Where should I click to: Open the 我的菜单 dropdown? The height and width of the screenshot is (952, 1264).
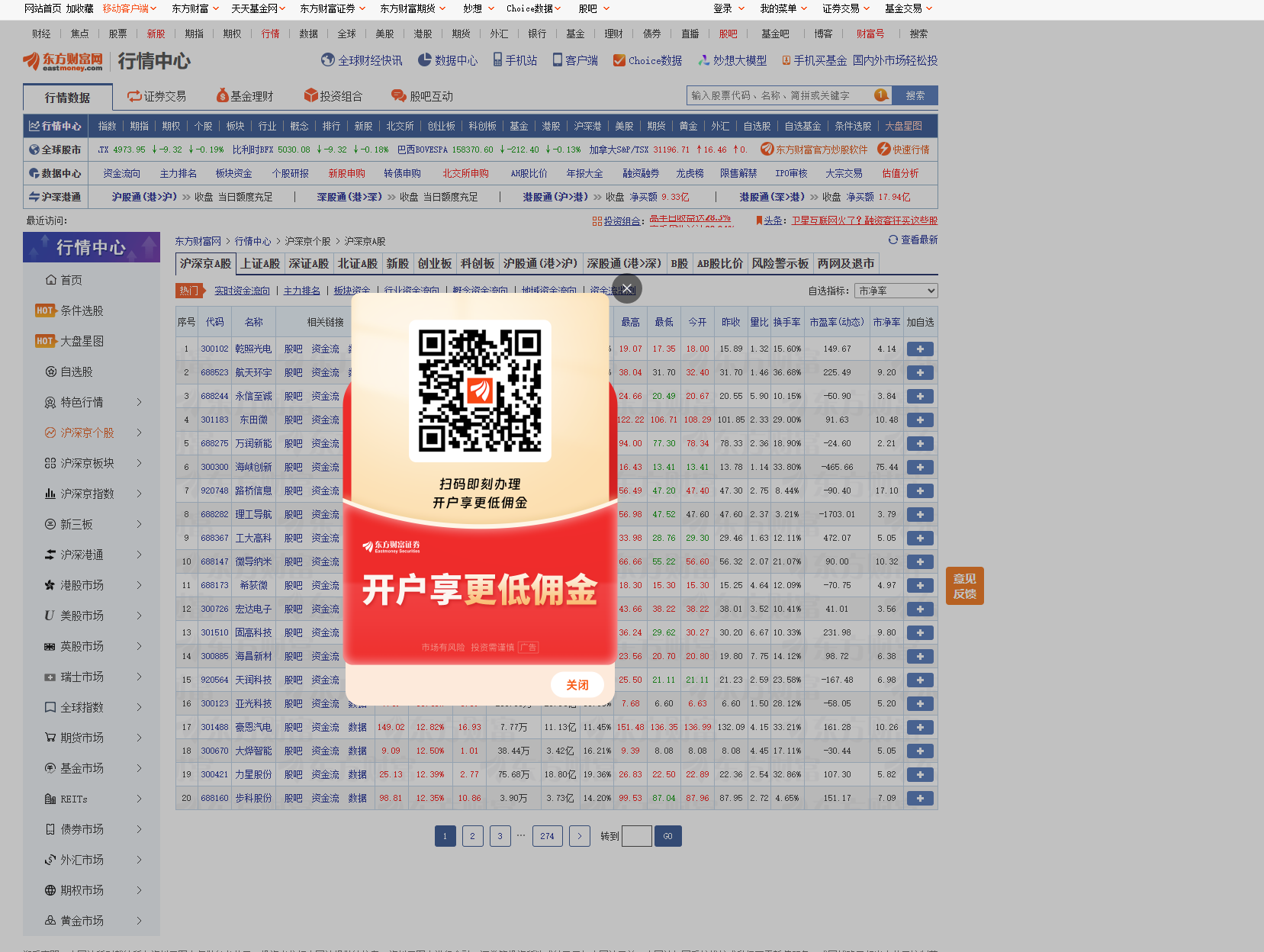pyautogui.click(x=783, y=8)
